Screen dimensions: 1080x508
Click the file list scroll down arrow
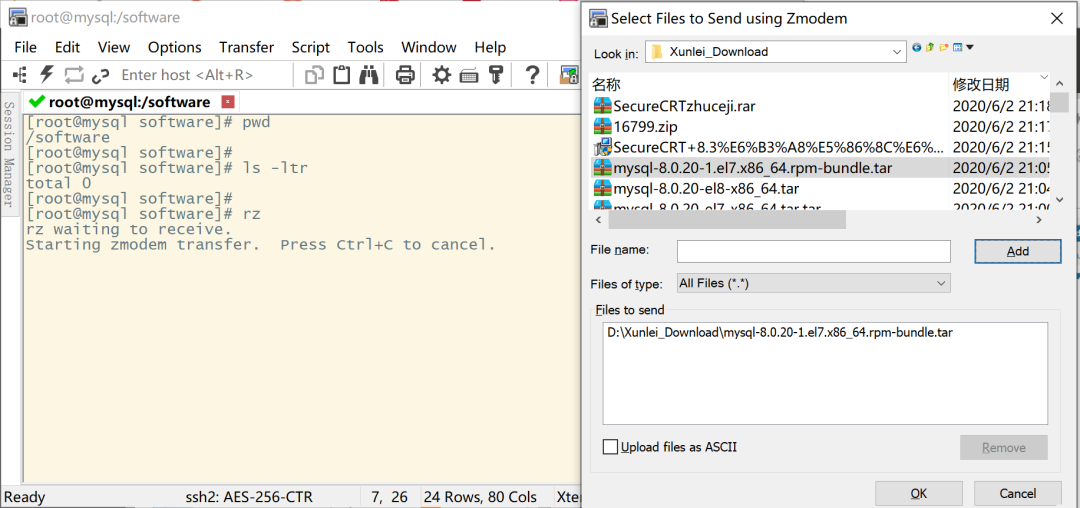point(1059,200)
